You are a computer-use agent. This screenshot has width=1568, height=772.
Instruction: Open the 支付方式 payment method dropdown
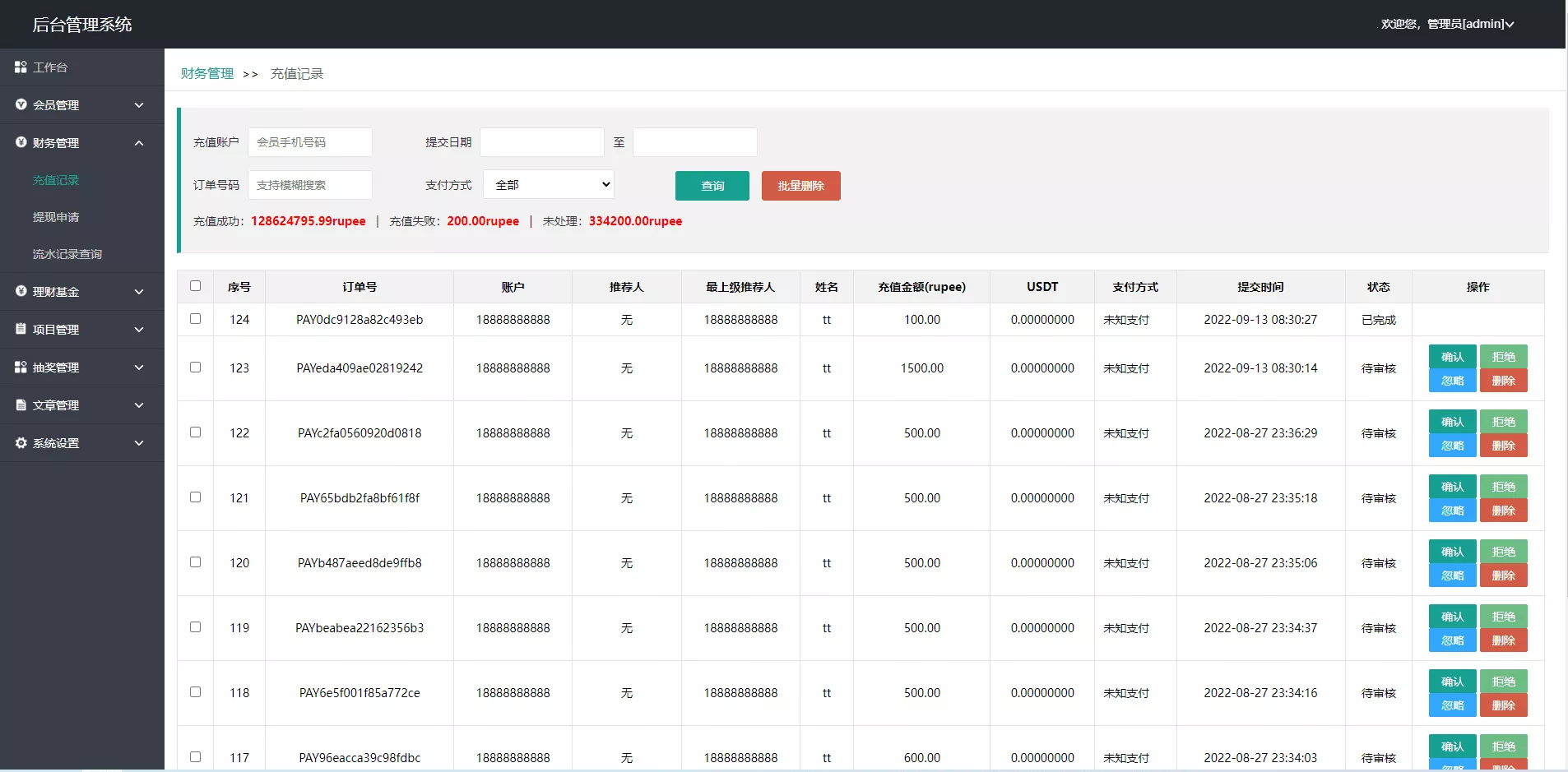click(548, 184)
